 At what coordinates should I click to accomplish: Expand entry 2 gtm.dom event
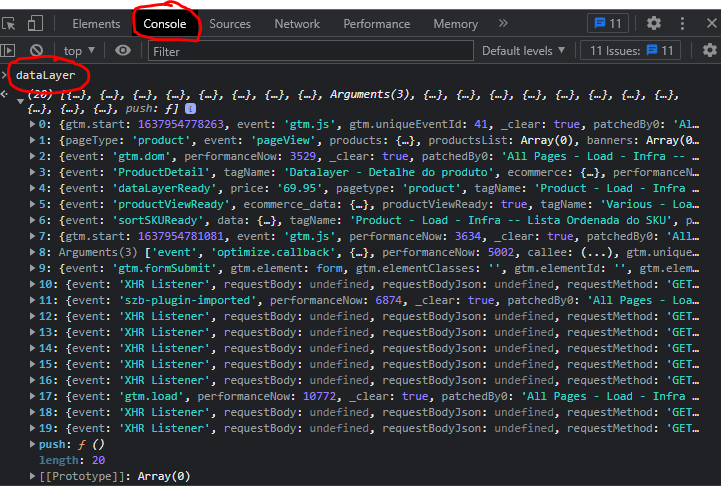[x=32, y=156]
